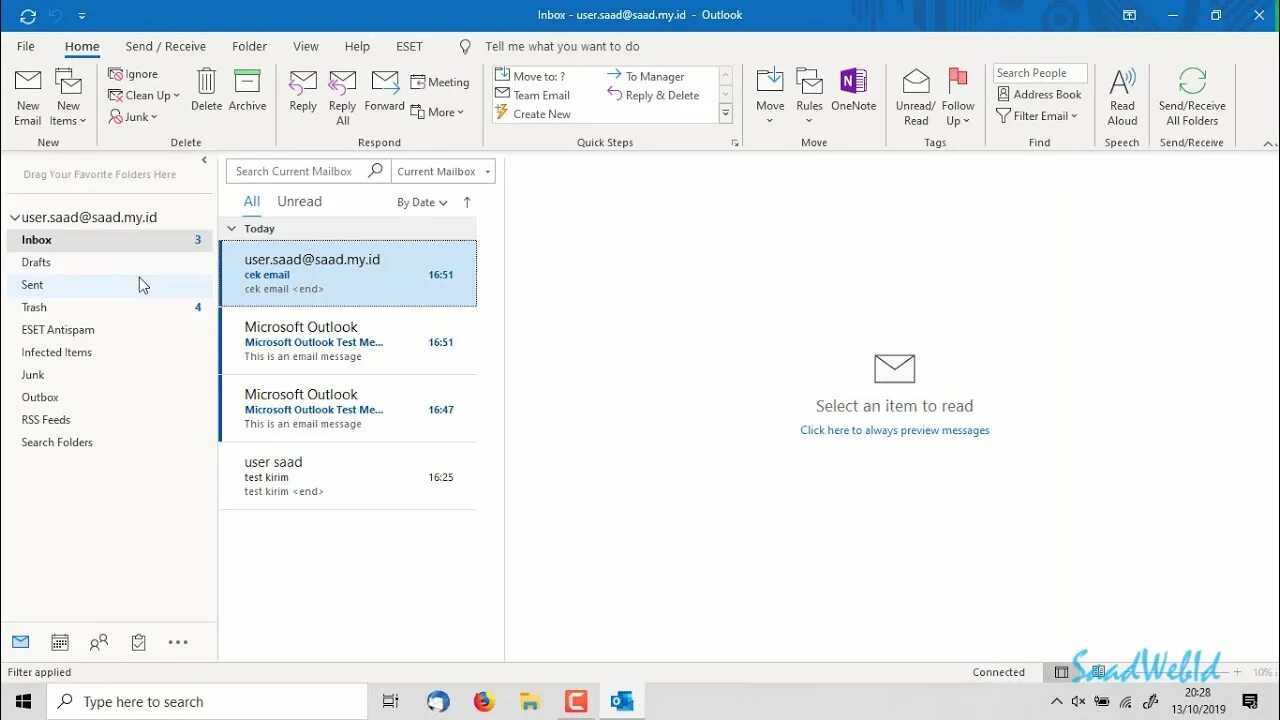The width and height of the screenshot is (1280, 720).
Task: Reverse sort order with the arrow
Action: [467, 202]
